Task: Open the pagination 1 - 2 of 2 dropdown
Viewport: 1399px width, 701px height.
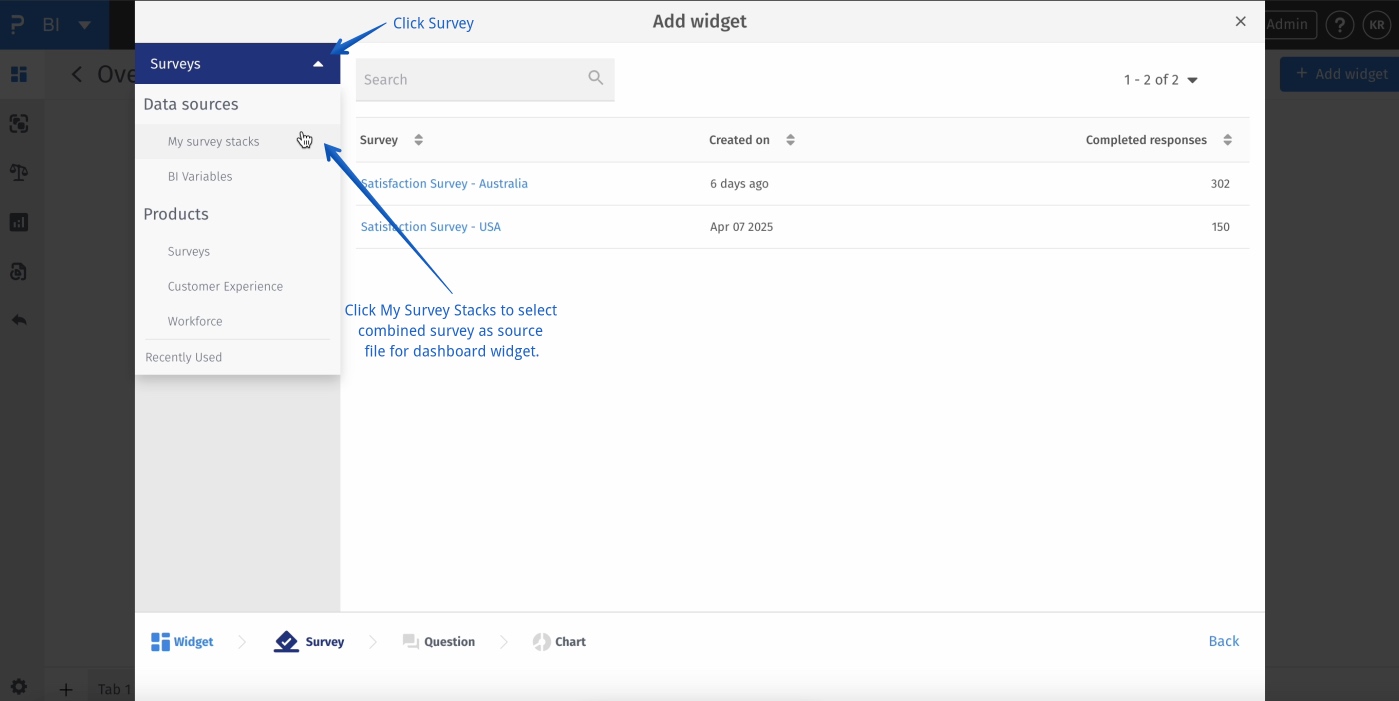Action: point(1160,80)
